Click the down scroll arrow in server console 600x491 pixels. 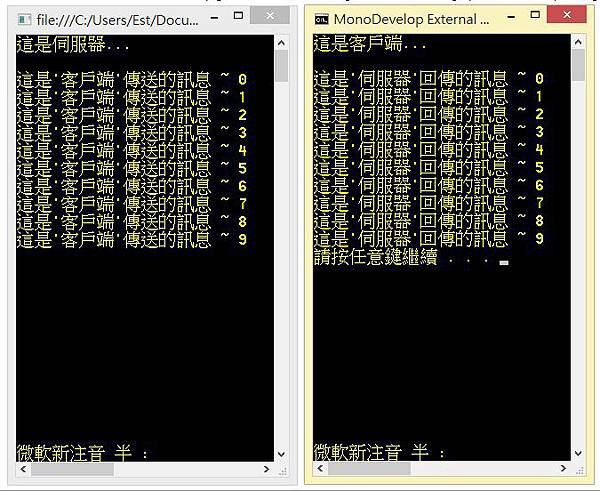pyautogui.click(x=282, y=454)
